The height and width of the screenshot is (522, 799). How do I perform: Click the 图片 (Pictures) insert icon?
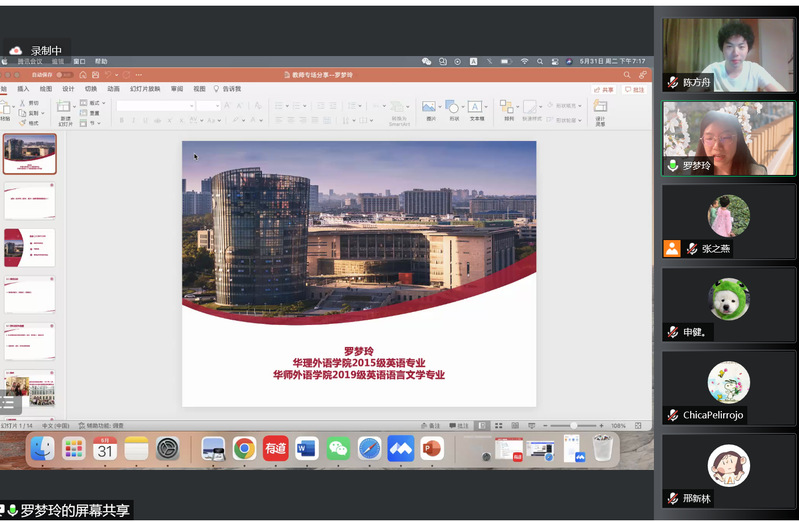(x=430, y=108)
